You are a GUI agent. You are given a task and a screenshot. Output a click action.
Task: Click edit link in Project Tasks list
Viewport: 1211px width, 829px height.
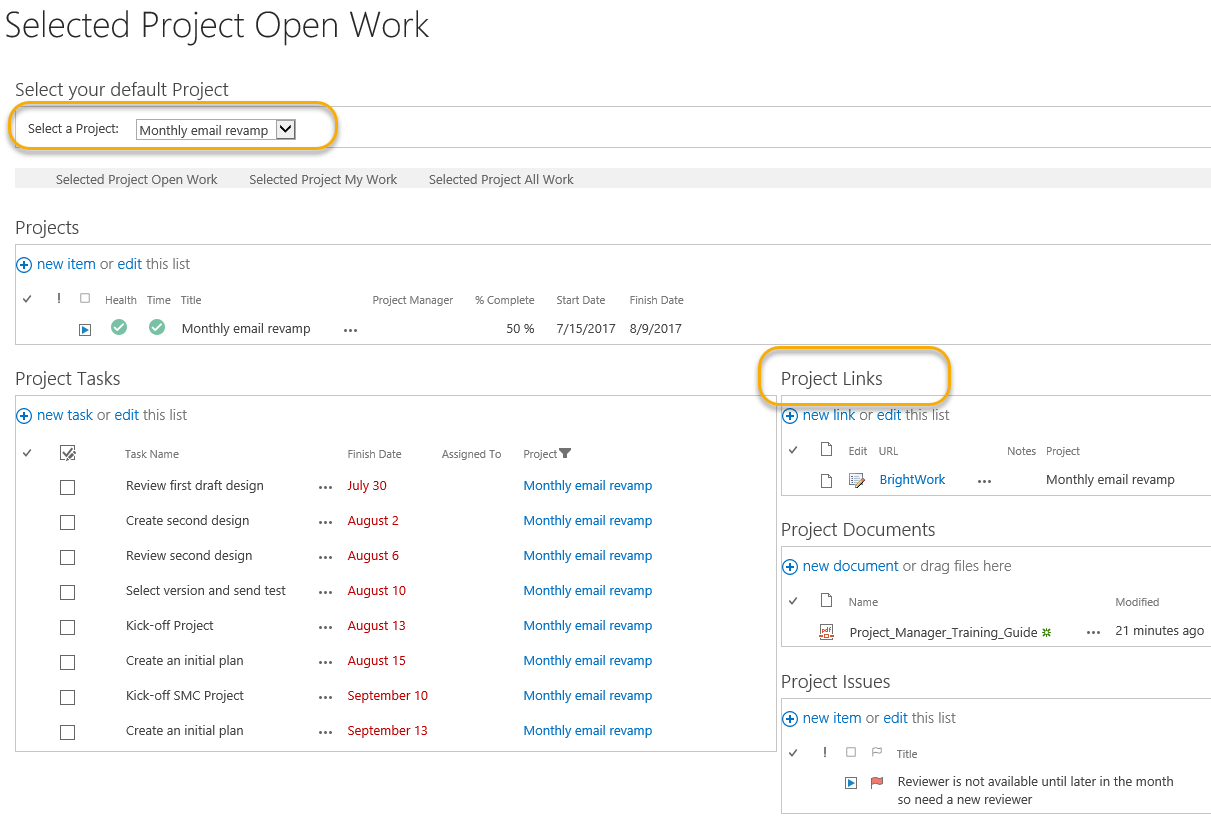[x=127, y=415]
